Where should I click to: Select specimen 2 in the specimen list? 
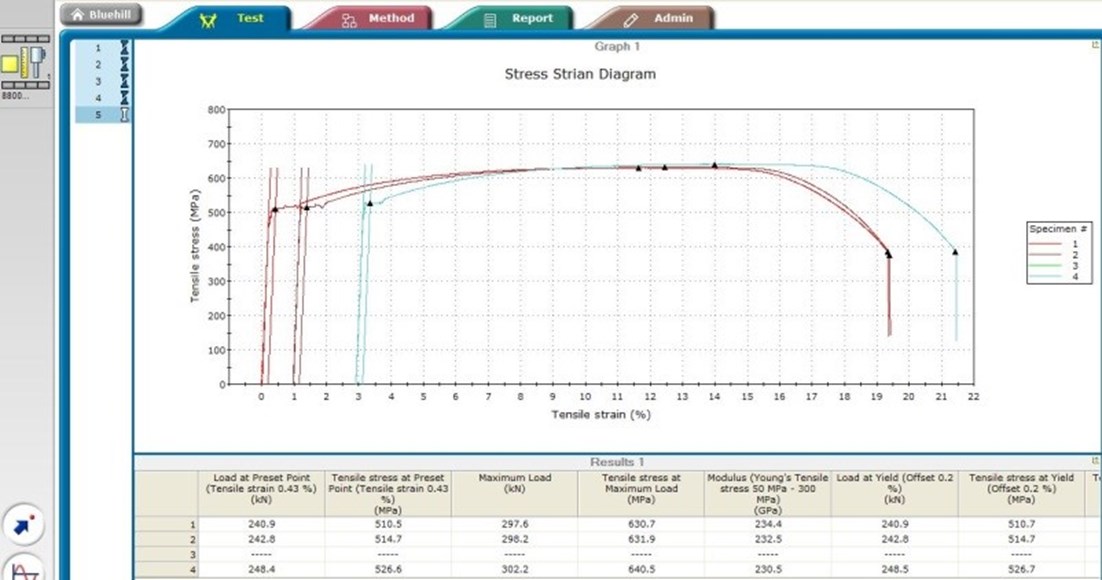click(98, 64)
